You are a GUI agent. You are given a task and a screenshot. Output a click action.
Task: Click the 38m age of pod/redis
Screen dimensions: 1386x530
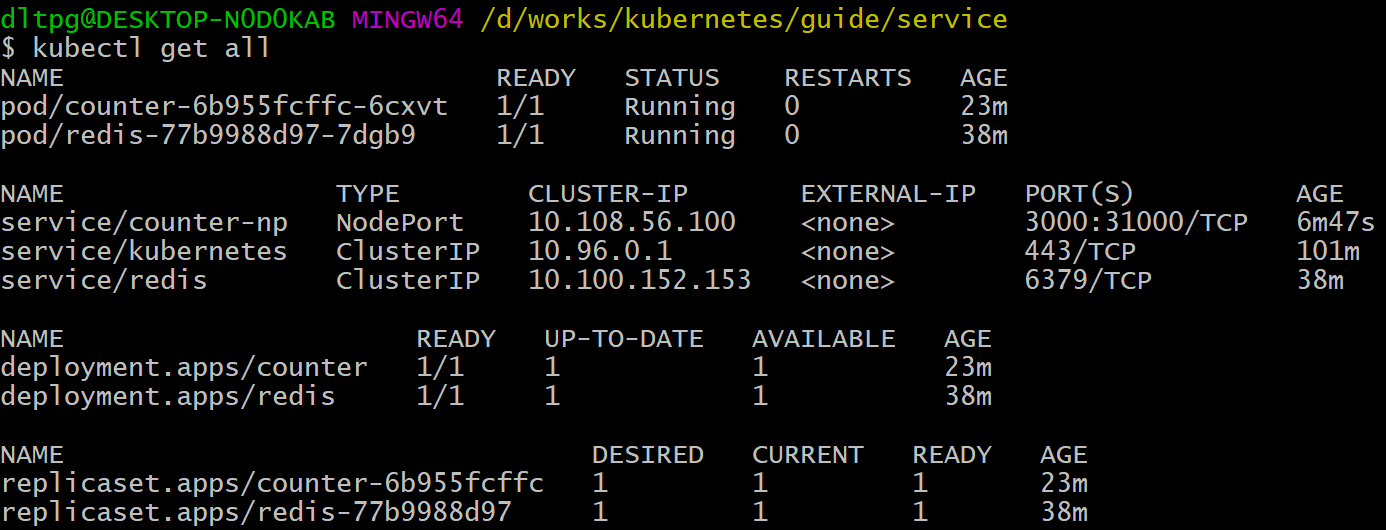tap(984, 135)
